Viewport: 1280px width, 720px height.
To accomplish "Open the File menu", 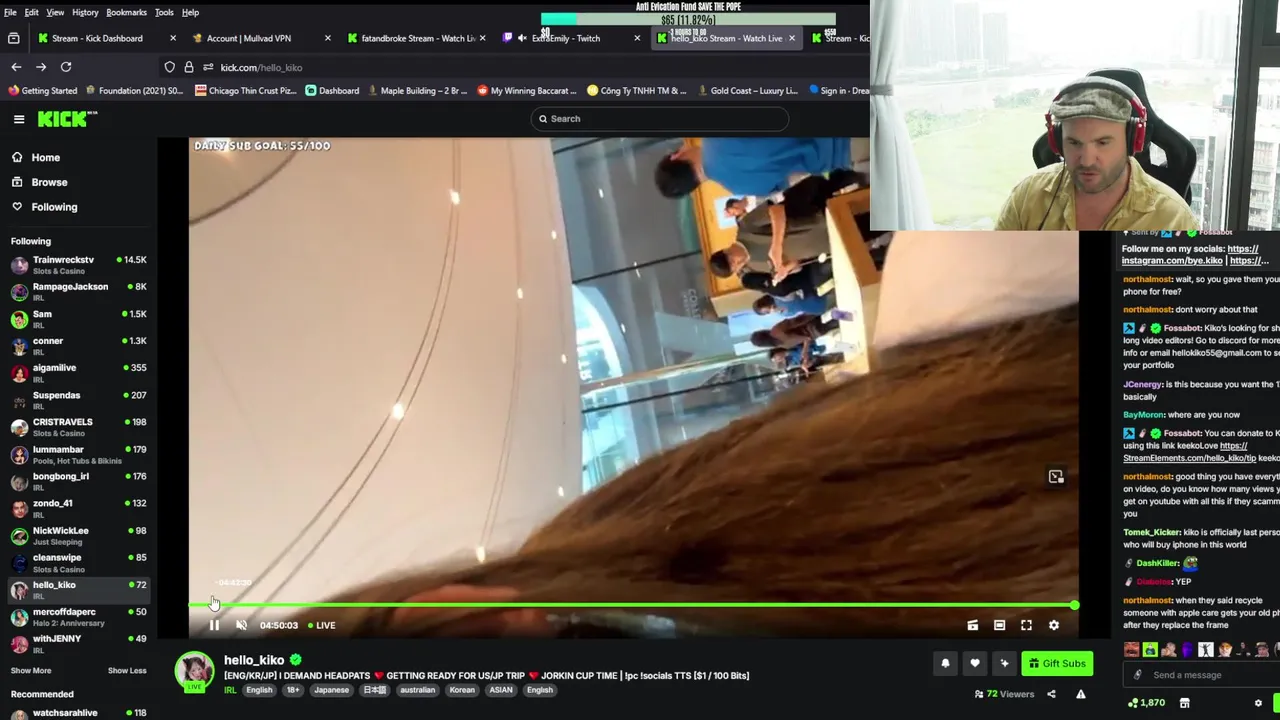I will point(10,12).
